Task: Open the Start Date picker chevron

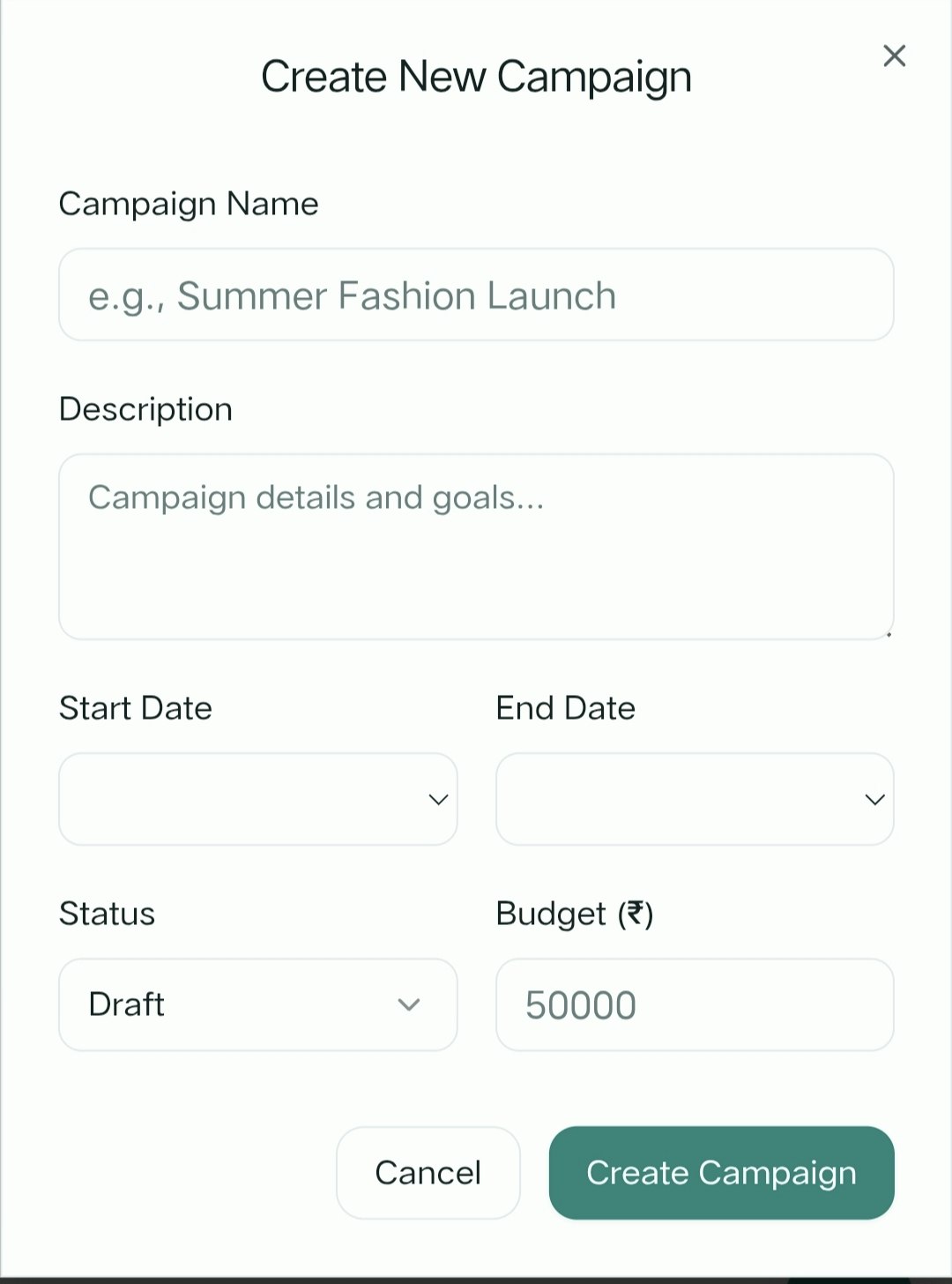Action: tap(437, 799)
